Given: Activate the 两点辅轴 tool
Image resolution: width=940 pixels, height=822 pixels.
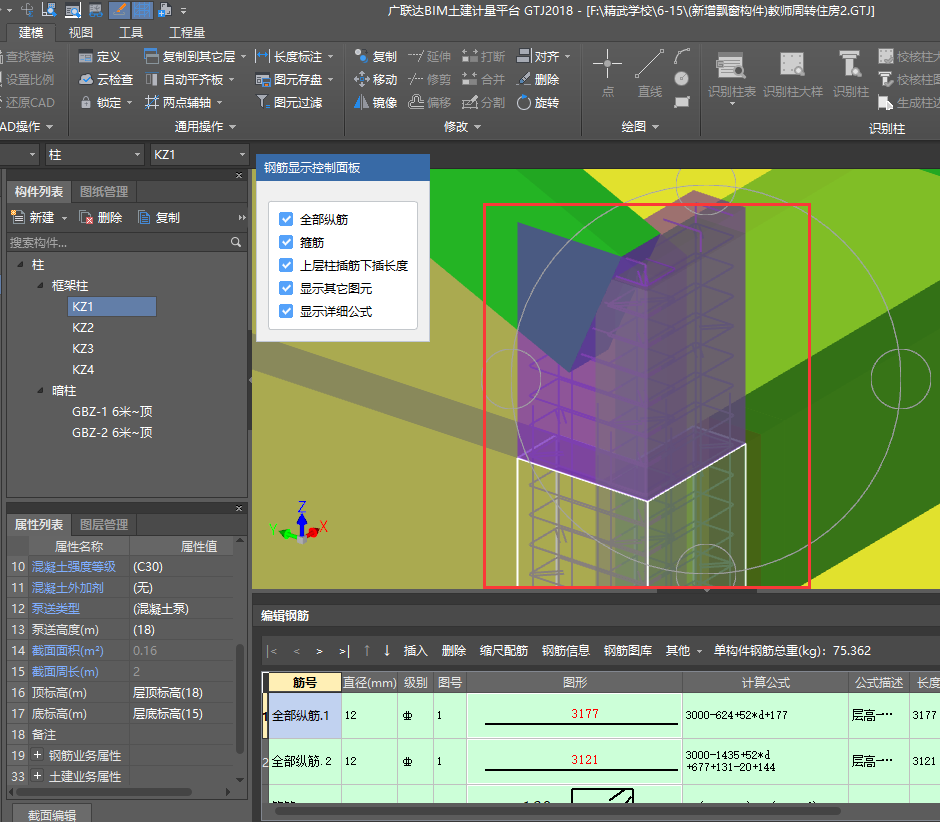Looking at the screenshot, I should click(x=178, y=103).
